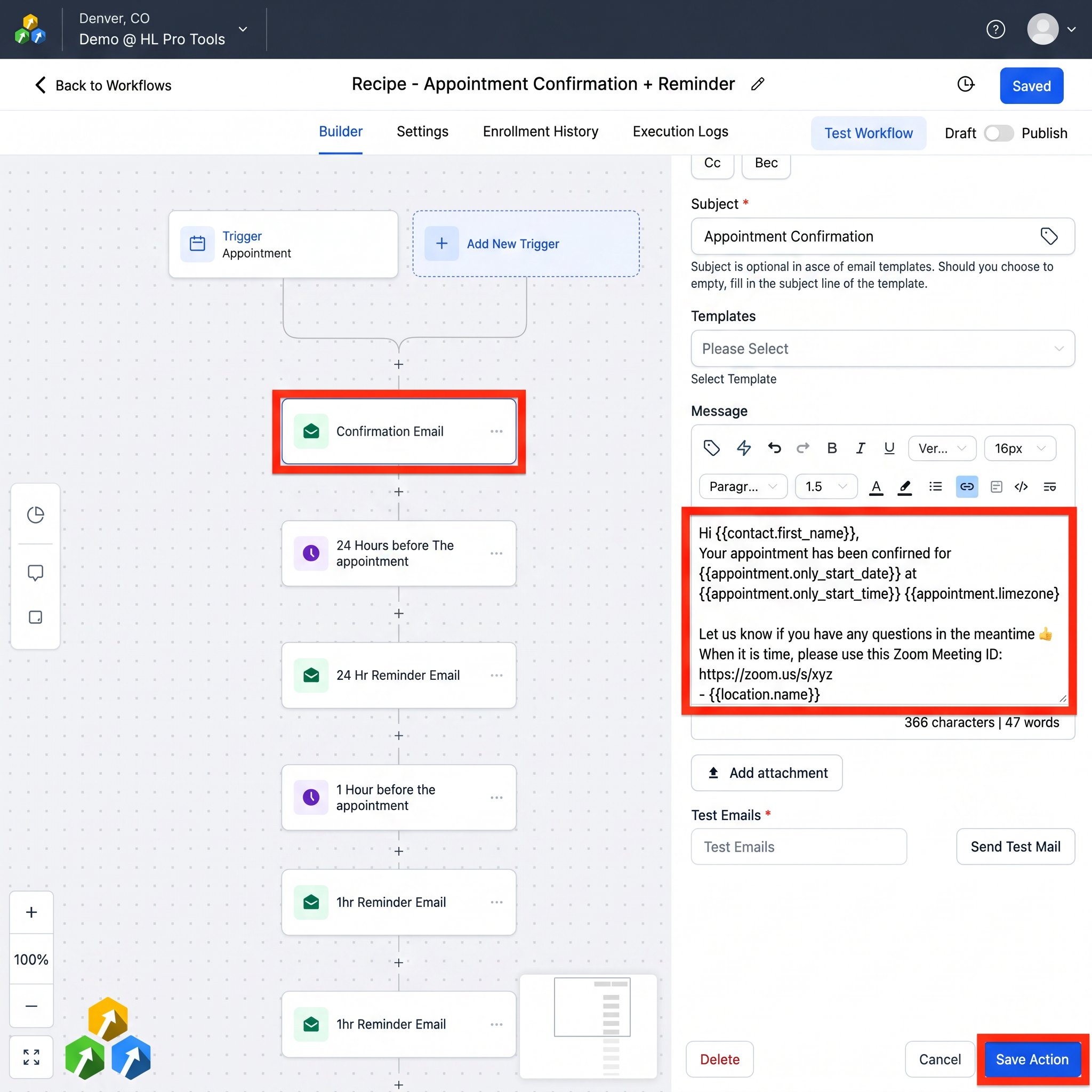
Task: Open the version history clock icon
Action: click(966, 85)
